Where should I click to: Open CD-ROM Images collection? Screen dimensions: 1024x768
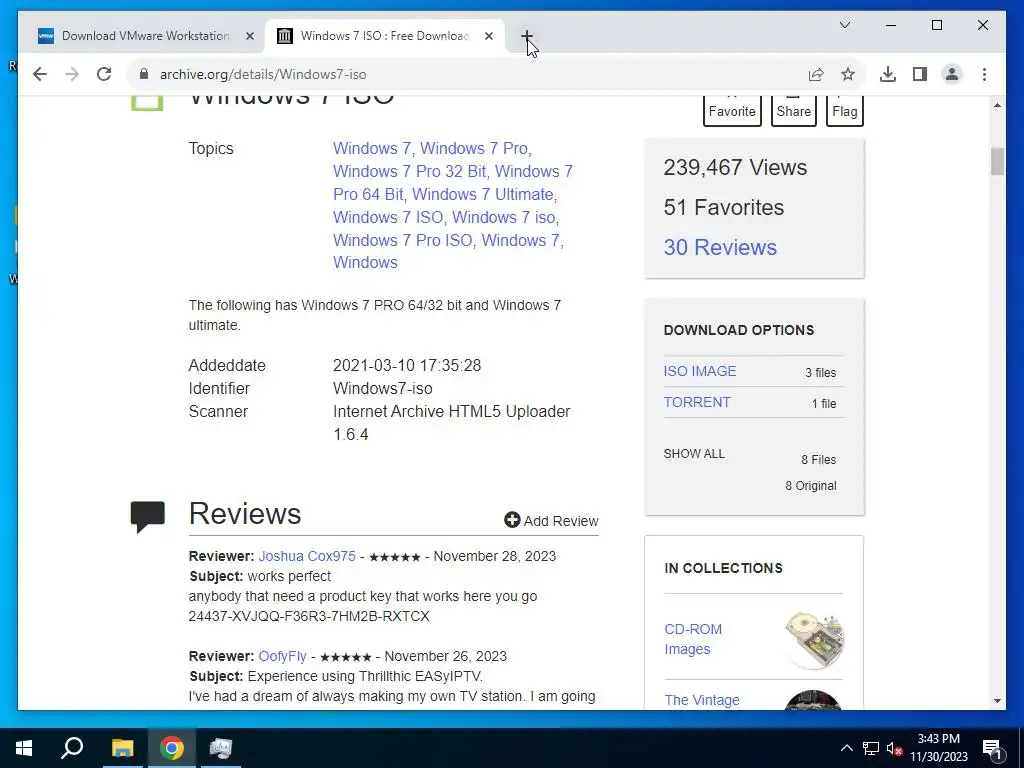[693, 639]
